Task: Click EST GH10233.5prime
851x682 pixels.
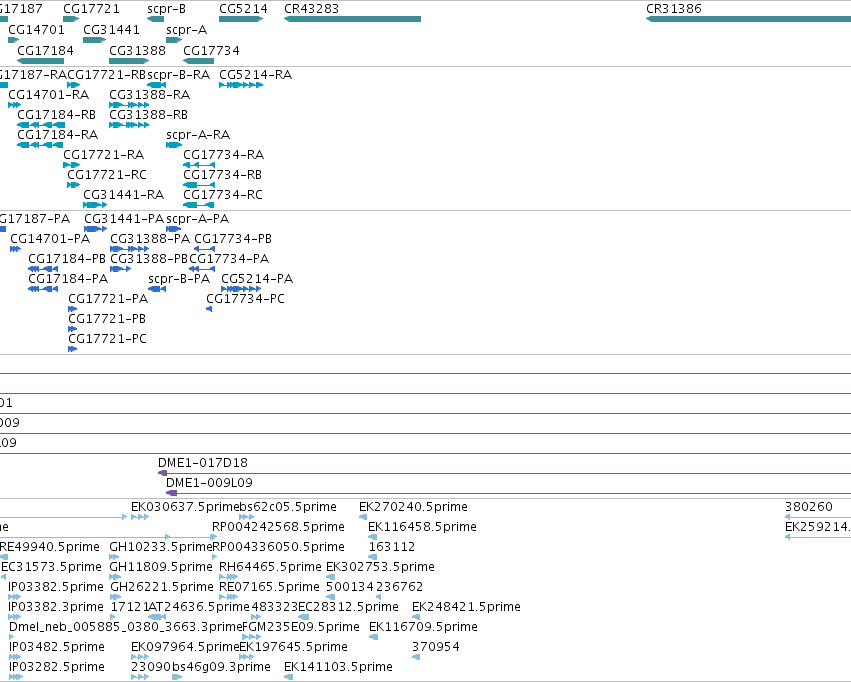Action: point(161,547)
